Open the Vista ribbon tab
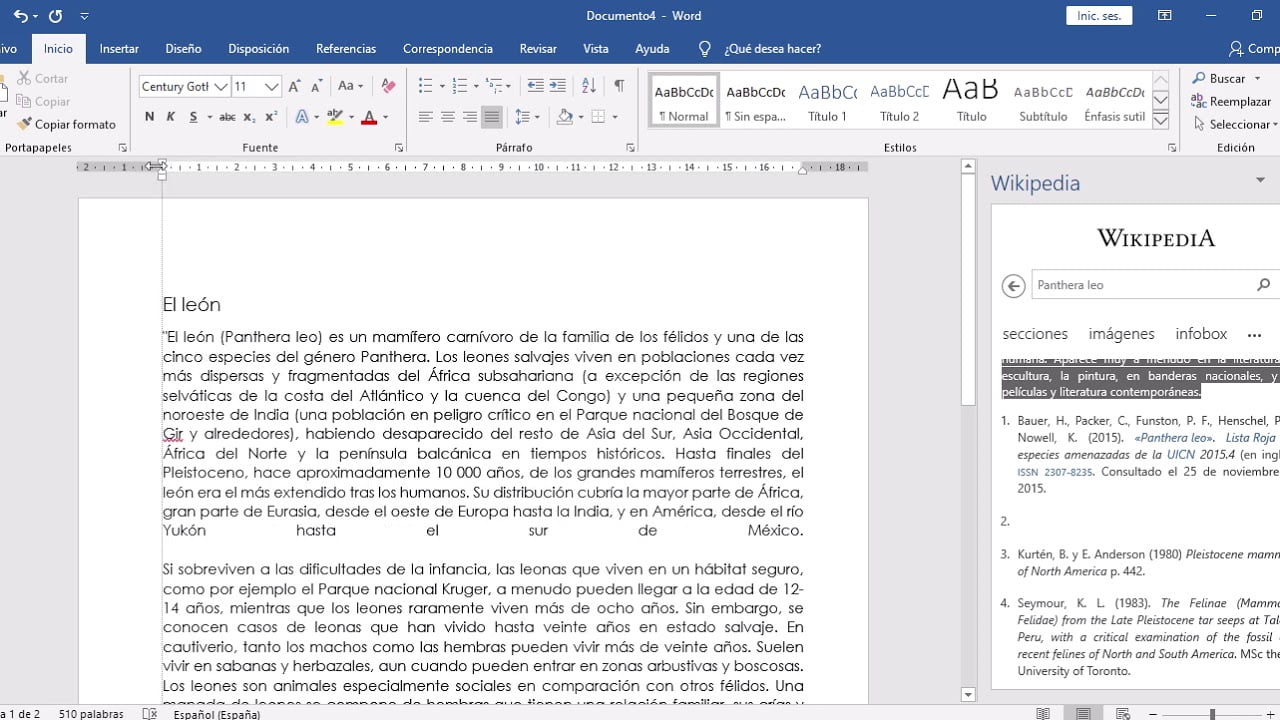This screenshot has width=1280, height=720. click(x=596, y=48)
